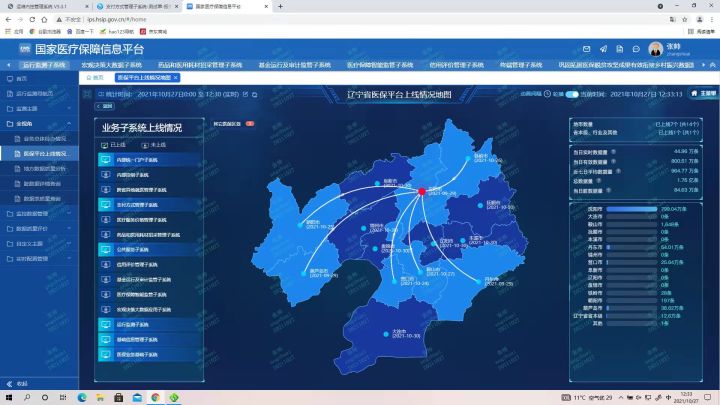Click help icon next to 当日实时数据量
This screenshot has height=405, width=720.
[x=613, y=152]
